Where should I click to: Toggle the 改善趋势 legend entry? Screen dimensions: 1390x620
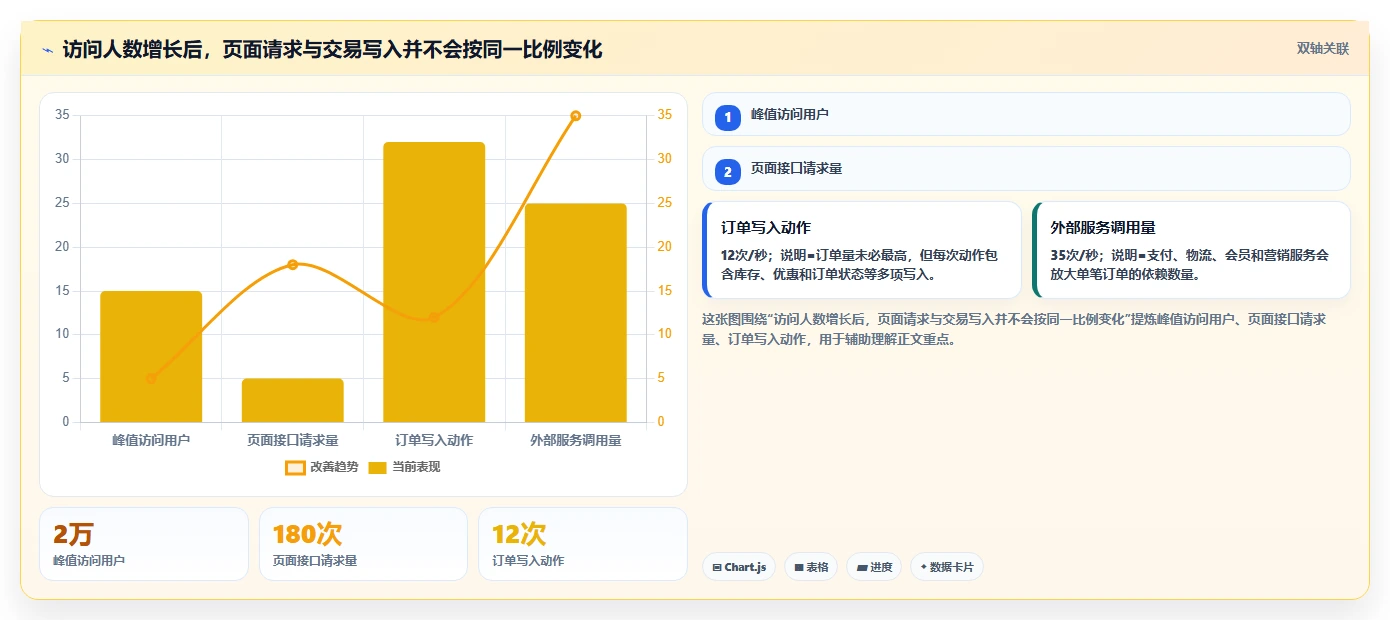tap(322, 467)
